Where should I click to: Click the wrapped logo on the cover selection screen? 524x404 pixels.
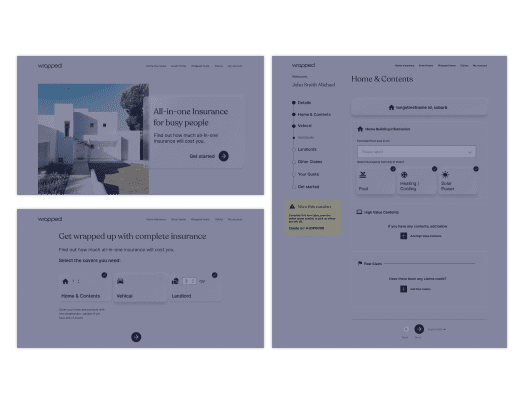point(50,219)
